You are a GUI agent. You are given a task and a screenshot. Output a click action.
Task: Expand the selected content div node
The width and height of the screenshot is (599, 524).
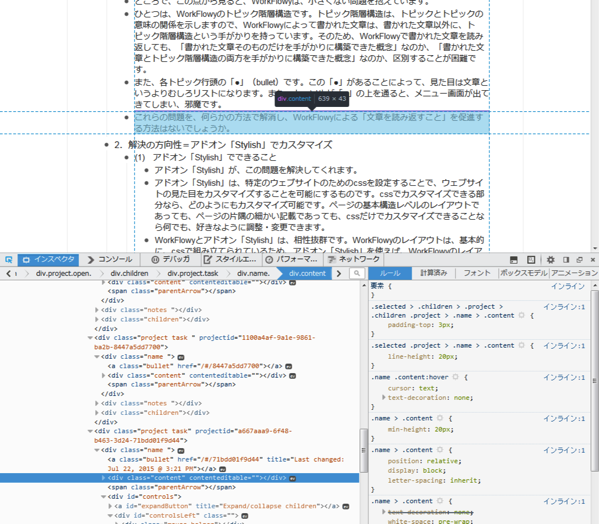click(103, 478)
